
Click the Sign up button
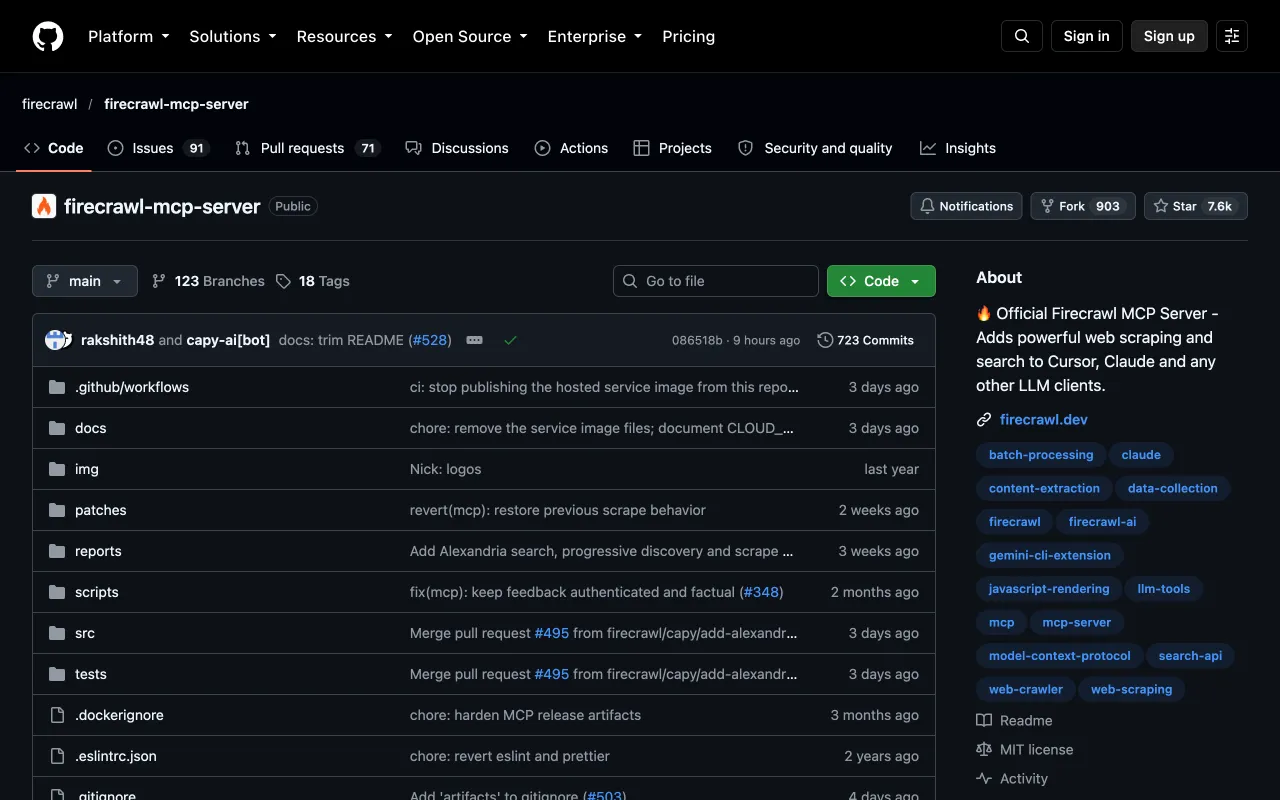tap(1169, 36)
